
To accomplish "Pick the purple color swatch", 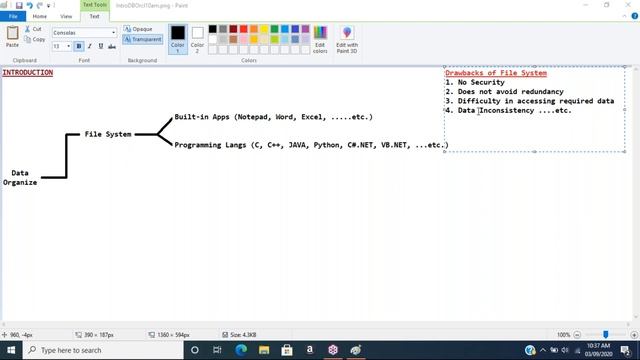I will [305, 29].
